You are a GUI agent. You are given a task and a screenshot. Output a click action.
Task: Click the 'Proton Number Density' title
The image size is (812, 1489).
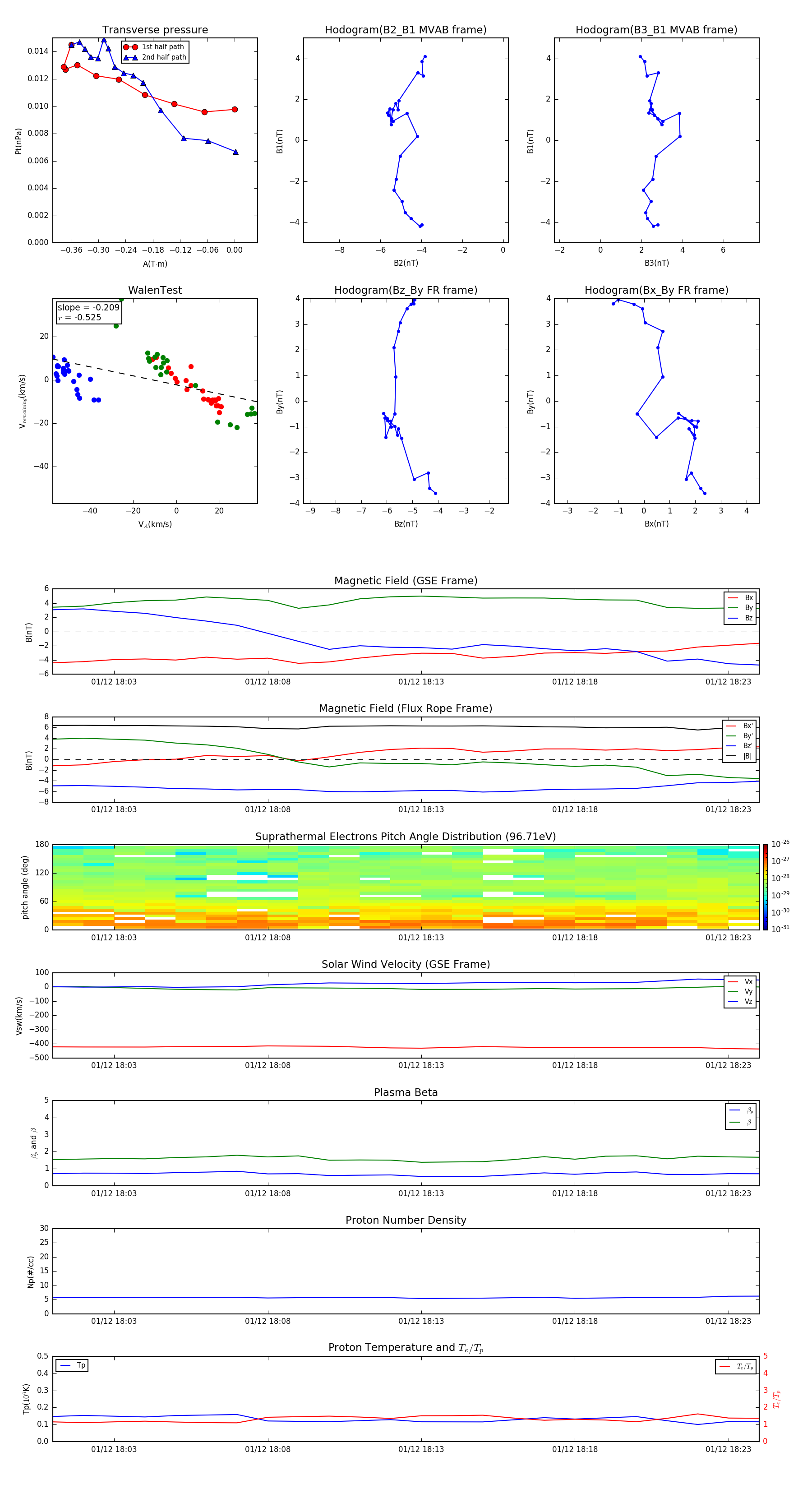click(x=406, y=1220)
